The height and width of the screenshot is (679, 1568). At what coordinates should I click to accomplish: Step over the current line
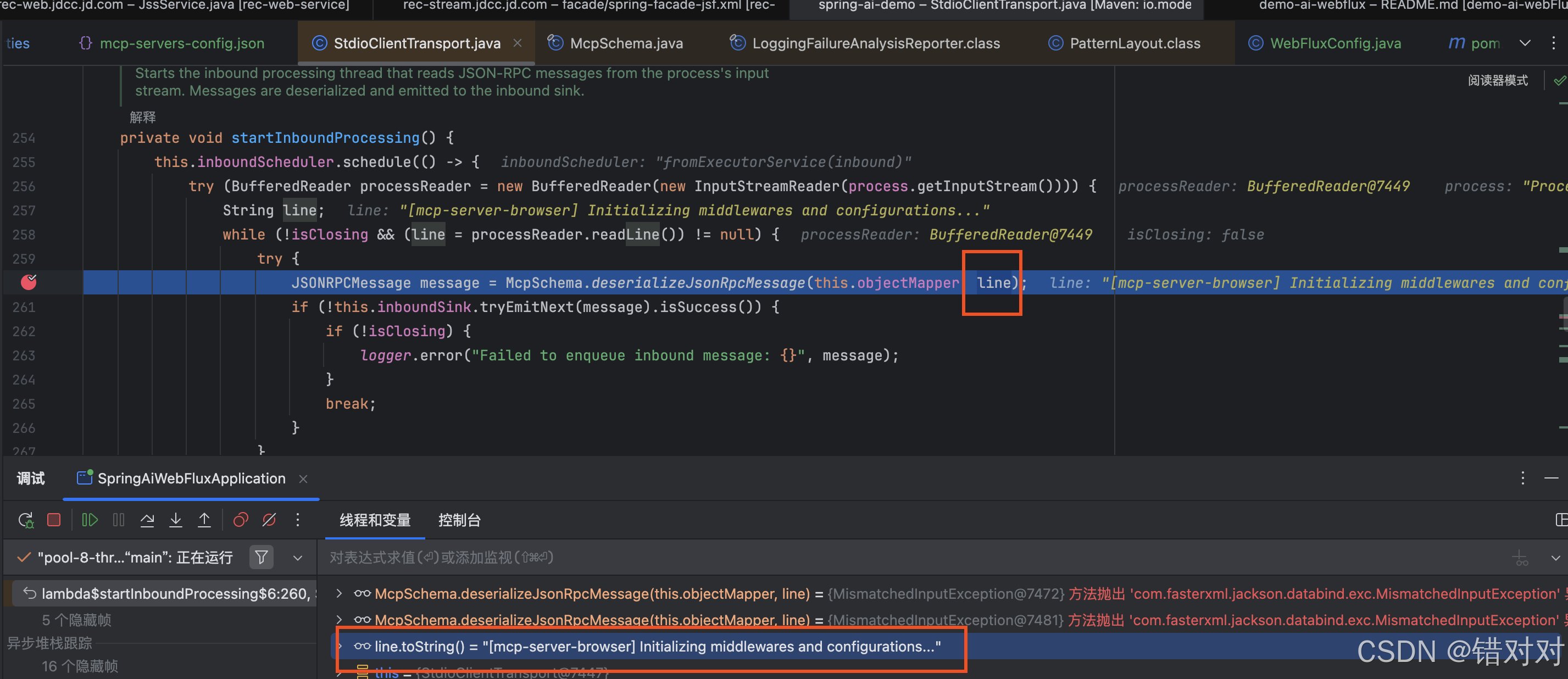[x=147, y=520]
